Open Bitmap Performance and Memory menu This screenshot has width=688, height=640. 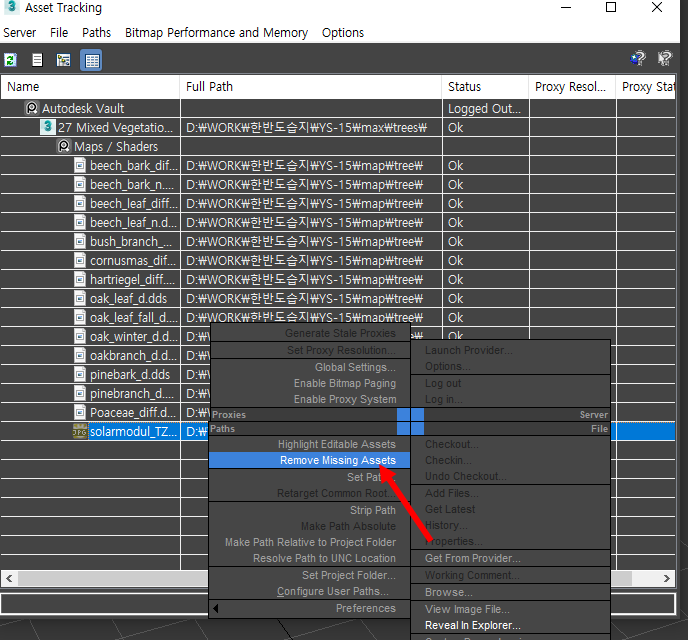(x=216, y=32)
